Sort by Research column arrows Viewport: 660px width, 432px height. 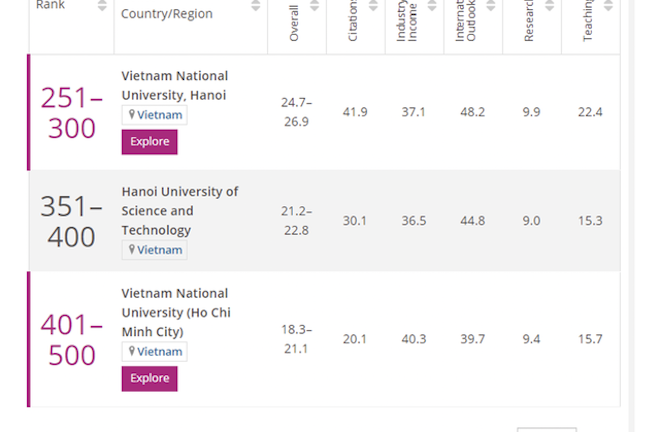coord(550,7)
